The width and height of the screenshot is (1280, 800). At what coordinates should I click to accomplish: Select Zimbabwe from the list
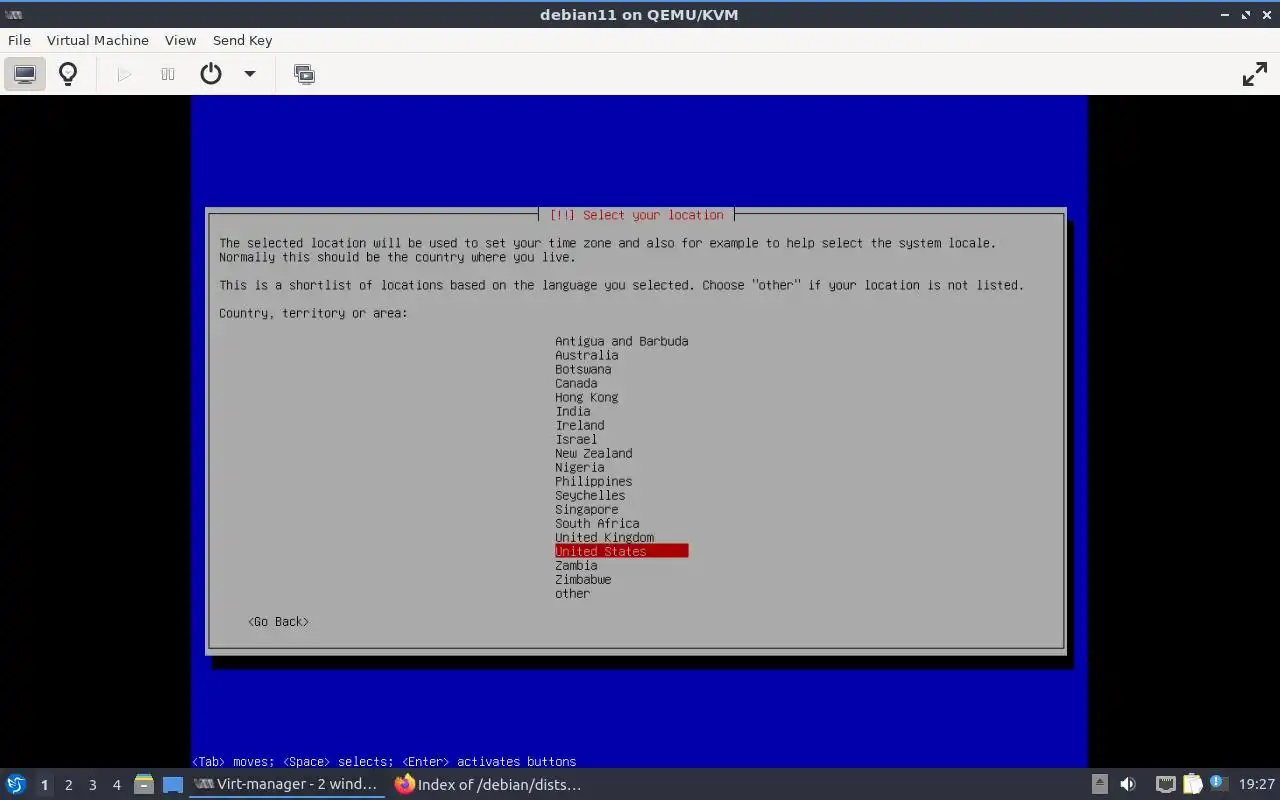pyautogui.click(x=583, y=579)
